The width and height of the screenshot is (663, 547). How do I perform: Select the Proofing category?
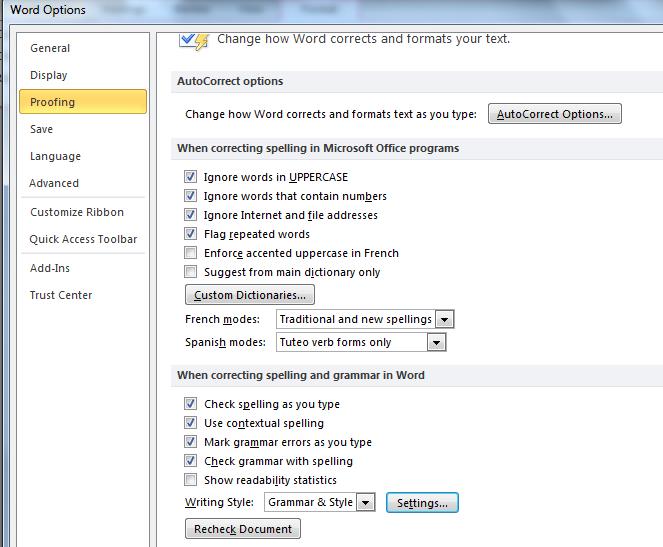click(x=83, y=102)
